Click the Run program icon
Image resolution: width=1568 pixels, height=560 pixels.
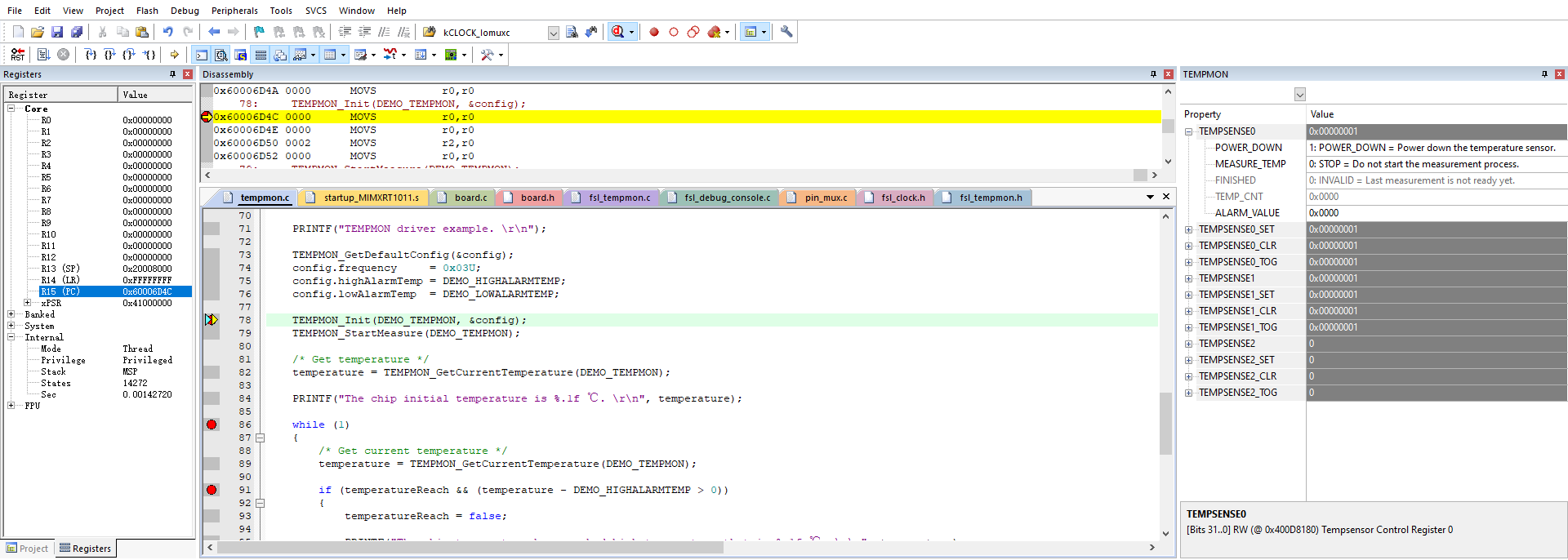click(x=43, y=55)
